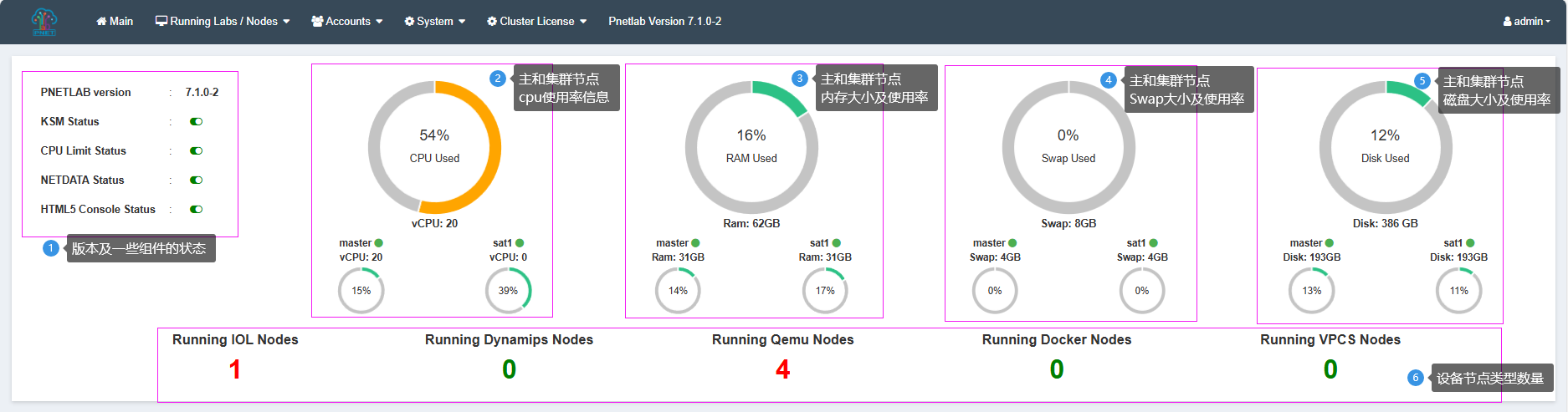Expand the Cluster License dropdown arrow

point(583,22)
